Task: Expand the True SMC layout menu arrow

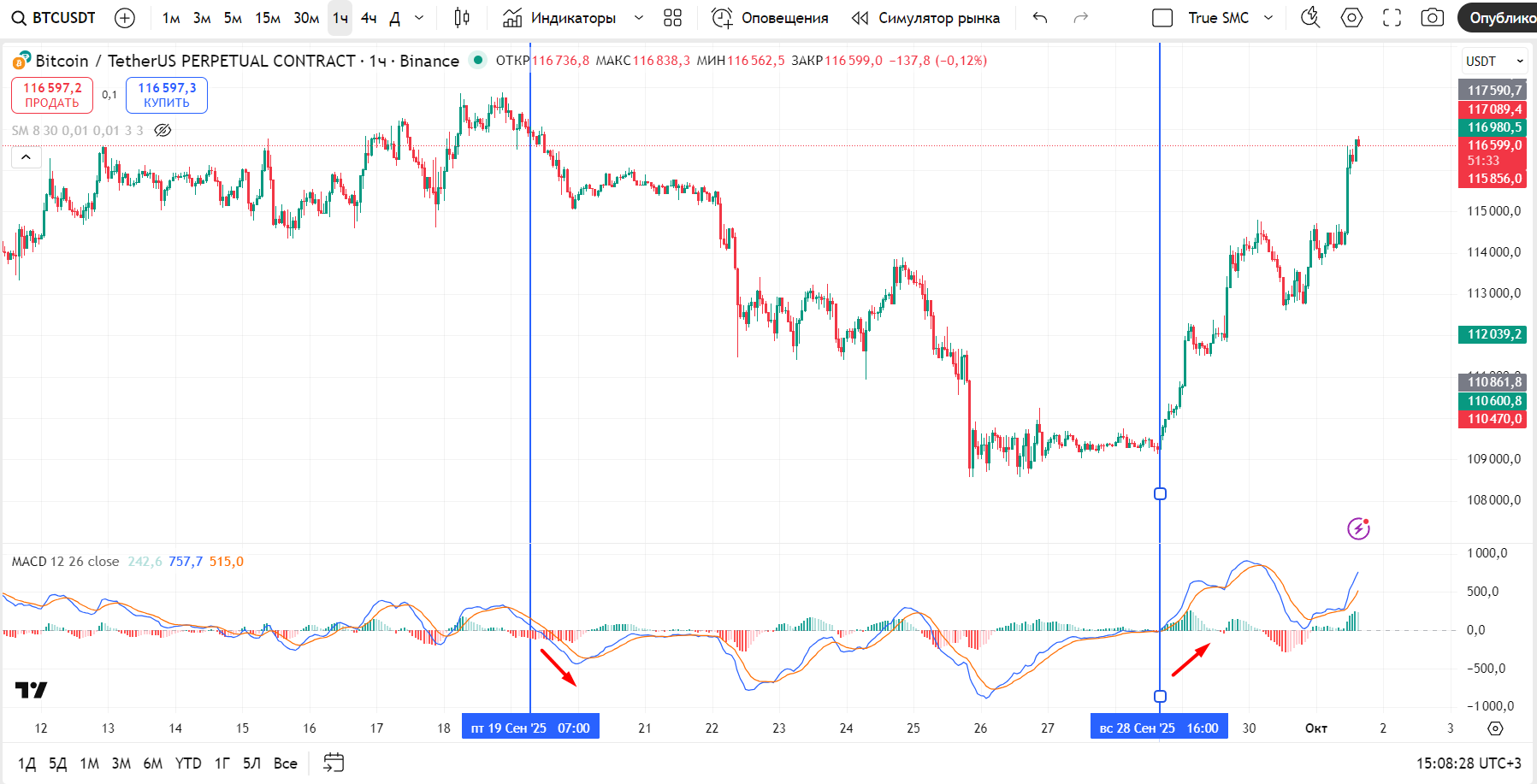Action: [1268, 18]
